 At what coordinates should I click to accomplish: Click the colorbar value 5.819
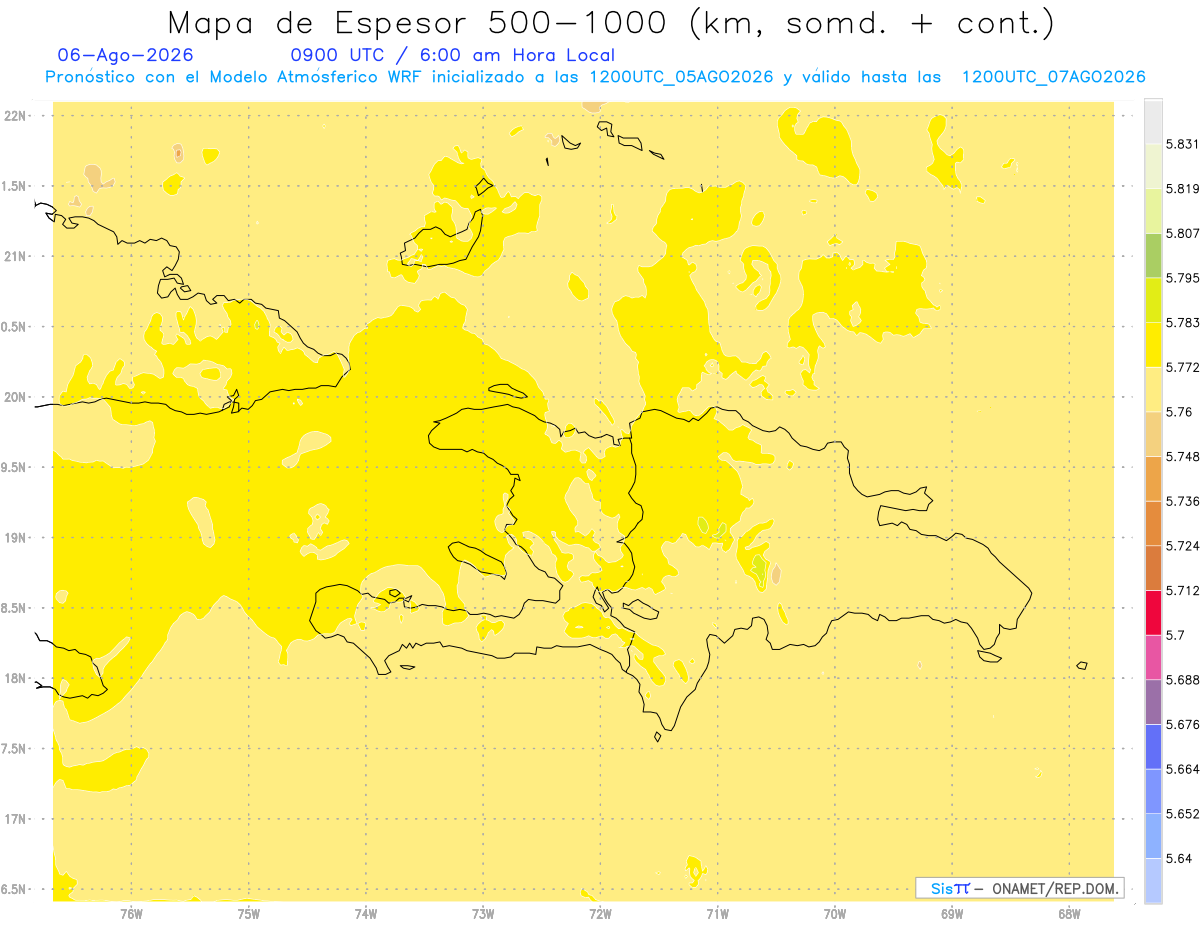(1183, 189)
